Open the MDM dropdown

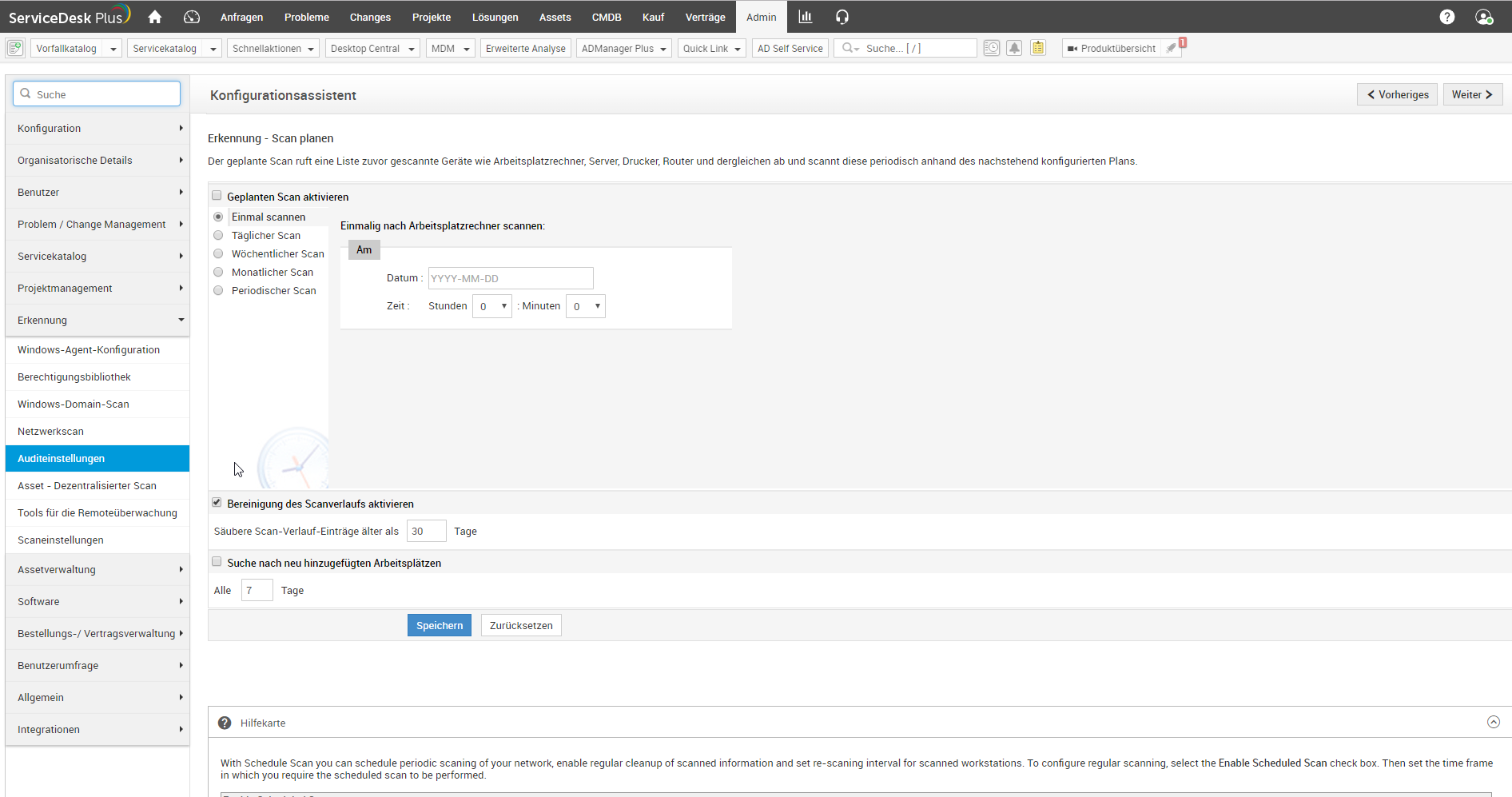point(450,49)
